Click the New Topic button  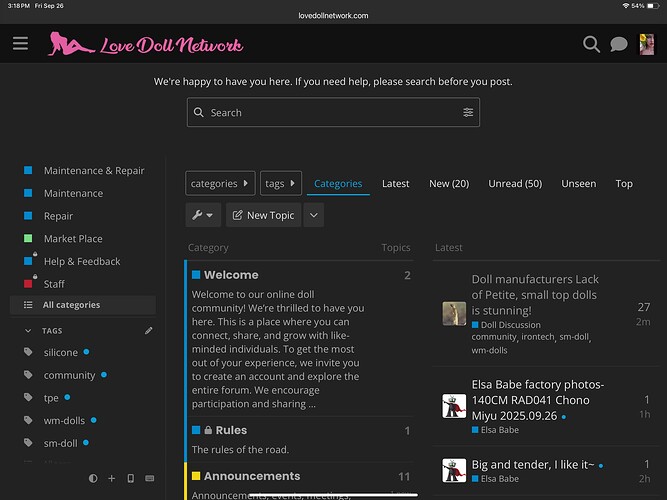pos(262,215)
